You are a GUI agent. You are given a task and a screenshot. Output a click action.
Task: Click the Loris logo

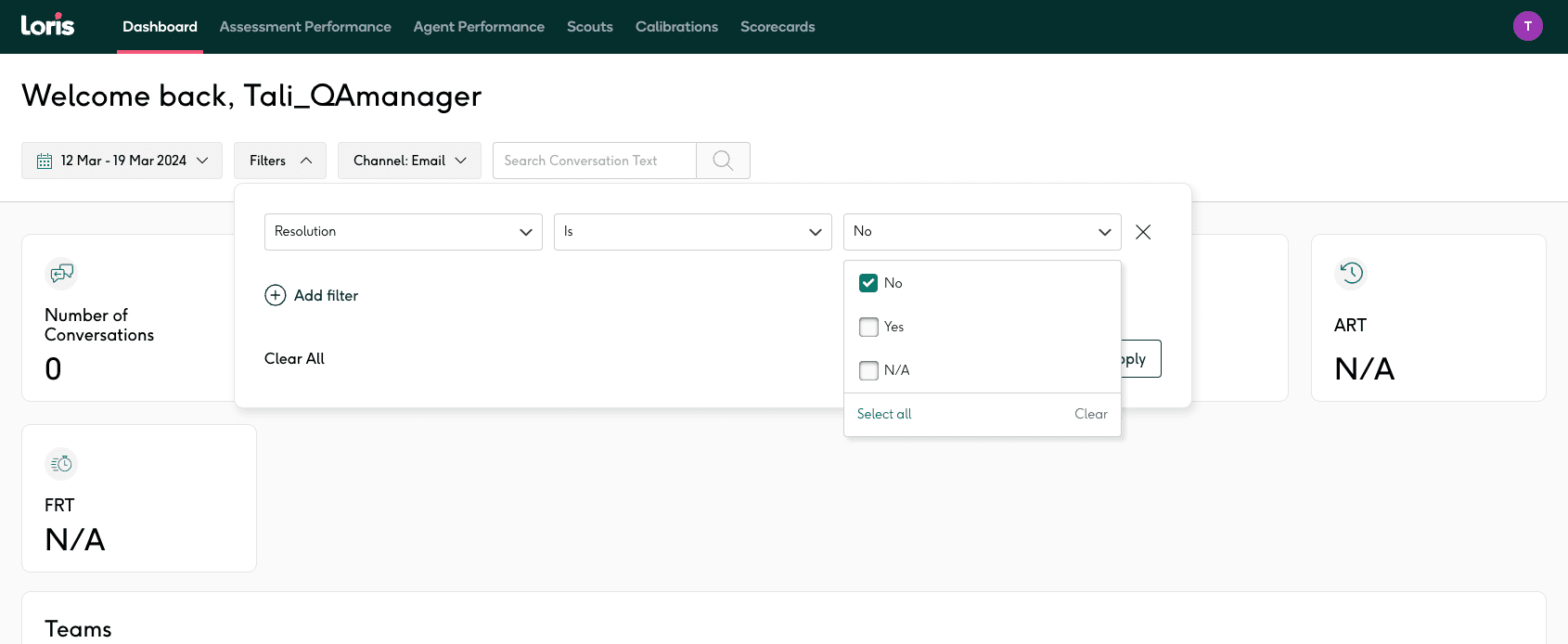[x=47, y=25]
